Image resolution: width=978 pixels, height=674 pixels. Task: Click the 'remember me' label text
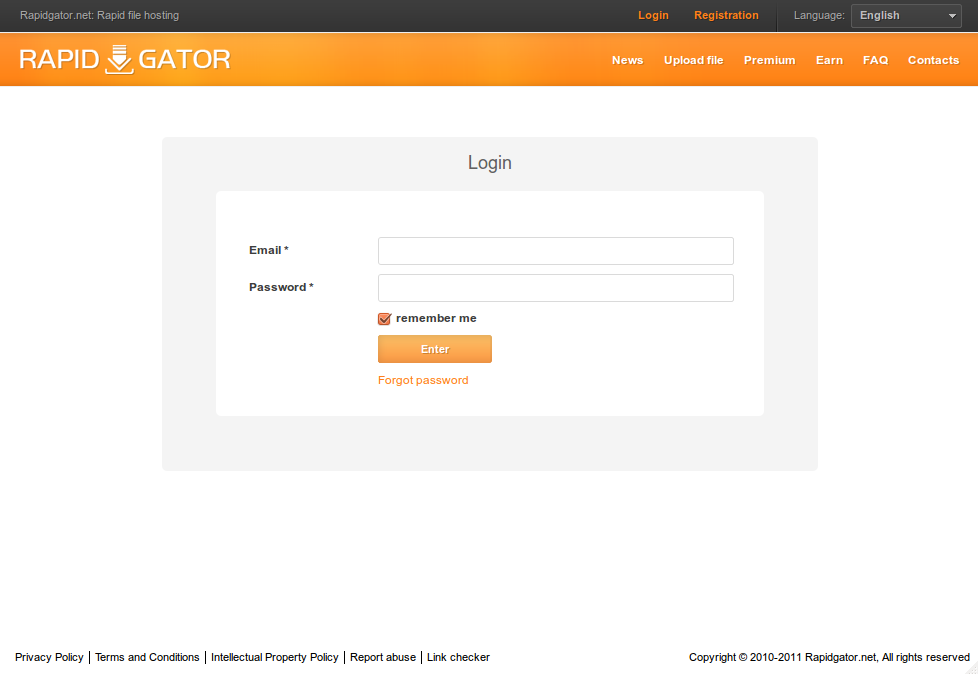coord(436,318)
